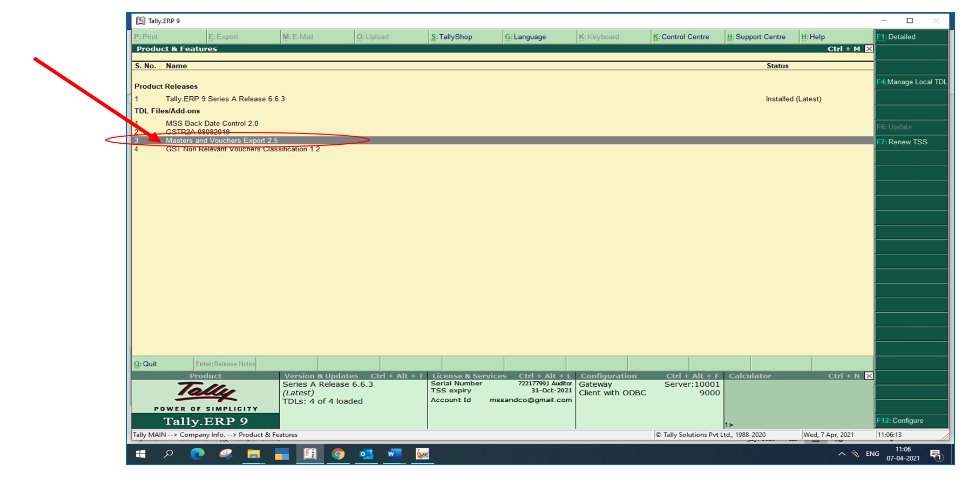Show hidden system tray icons
Viewport: 977px width, 483px height.
pos(842,454)
